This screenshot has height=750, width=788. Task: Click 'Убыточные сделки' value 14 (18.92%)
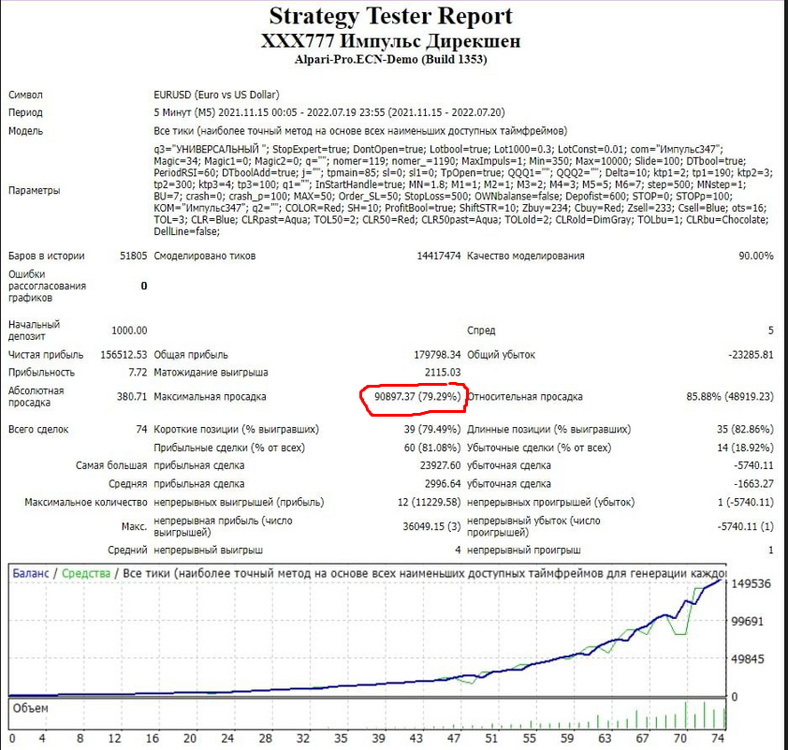click(x=745, y=447)
